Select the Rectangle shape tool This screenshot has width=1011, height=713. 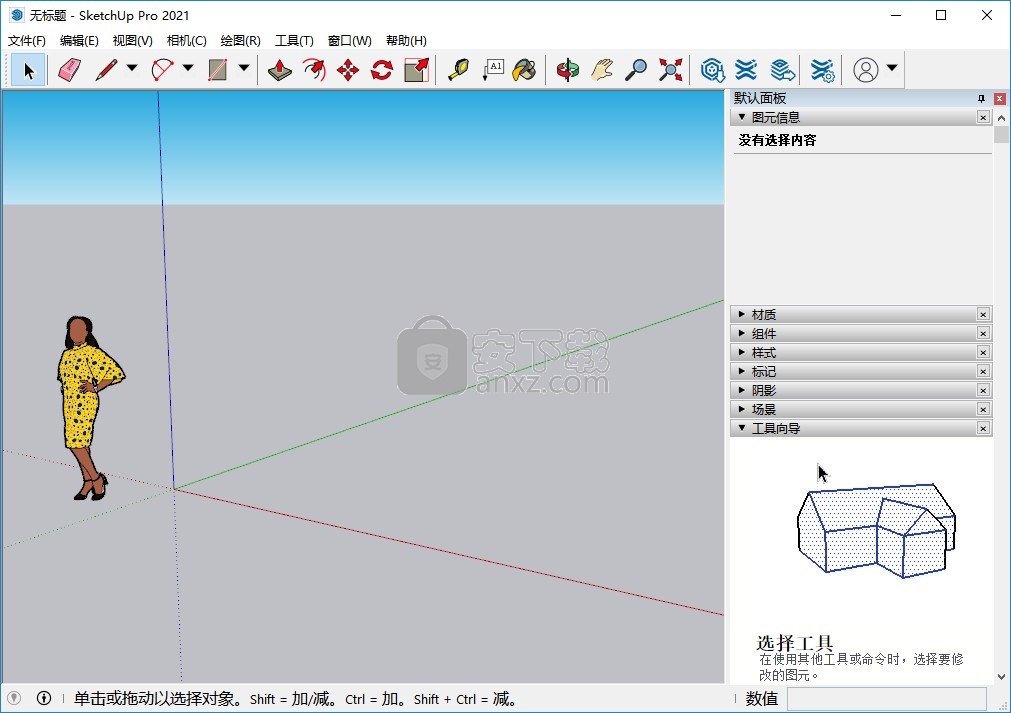[218, 70]
